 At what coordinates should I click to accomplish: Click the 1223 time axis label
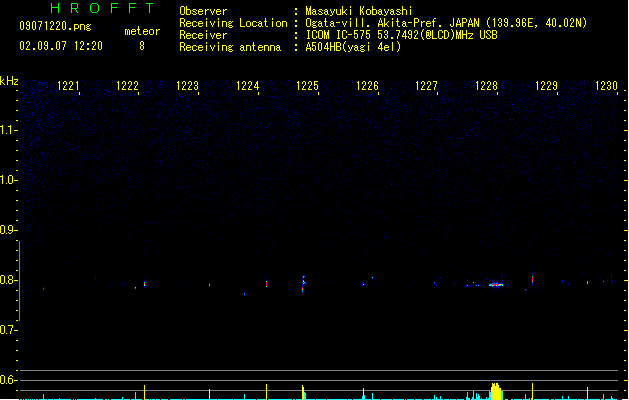(x=187, y=86)
